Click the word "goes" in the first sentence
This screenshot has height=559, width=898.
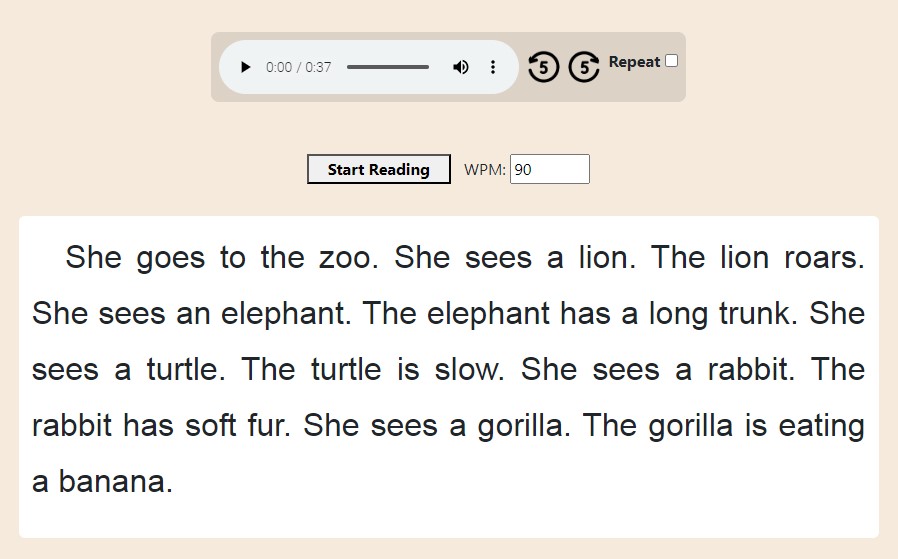170,258
